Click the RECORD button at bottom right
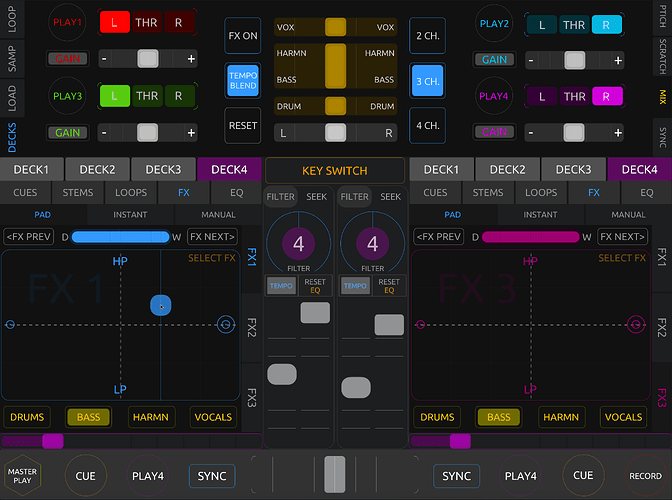The height and width of the screenshot is (500, 672). pos(645,476)
